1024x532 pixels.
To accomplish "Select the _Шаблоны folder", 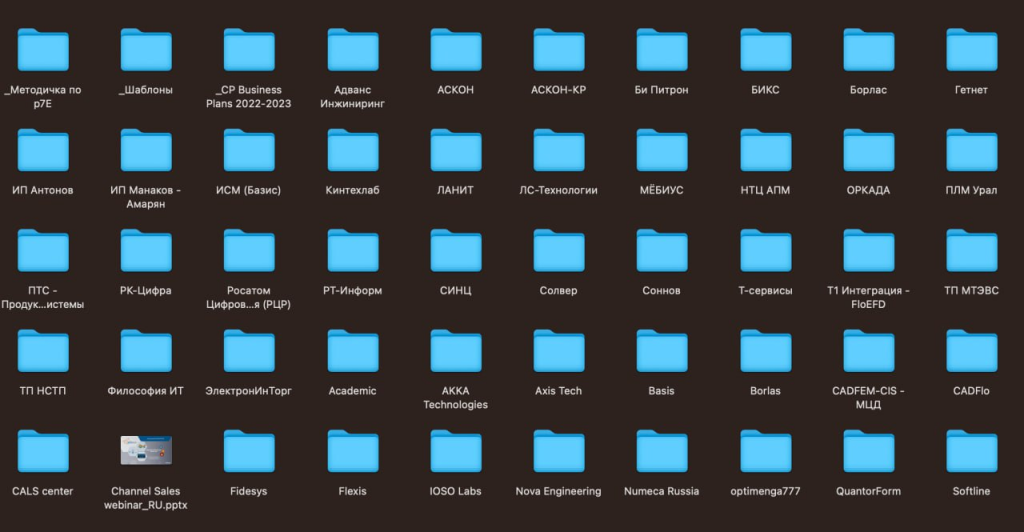I will click(x=146, y=50).
